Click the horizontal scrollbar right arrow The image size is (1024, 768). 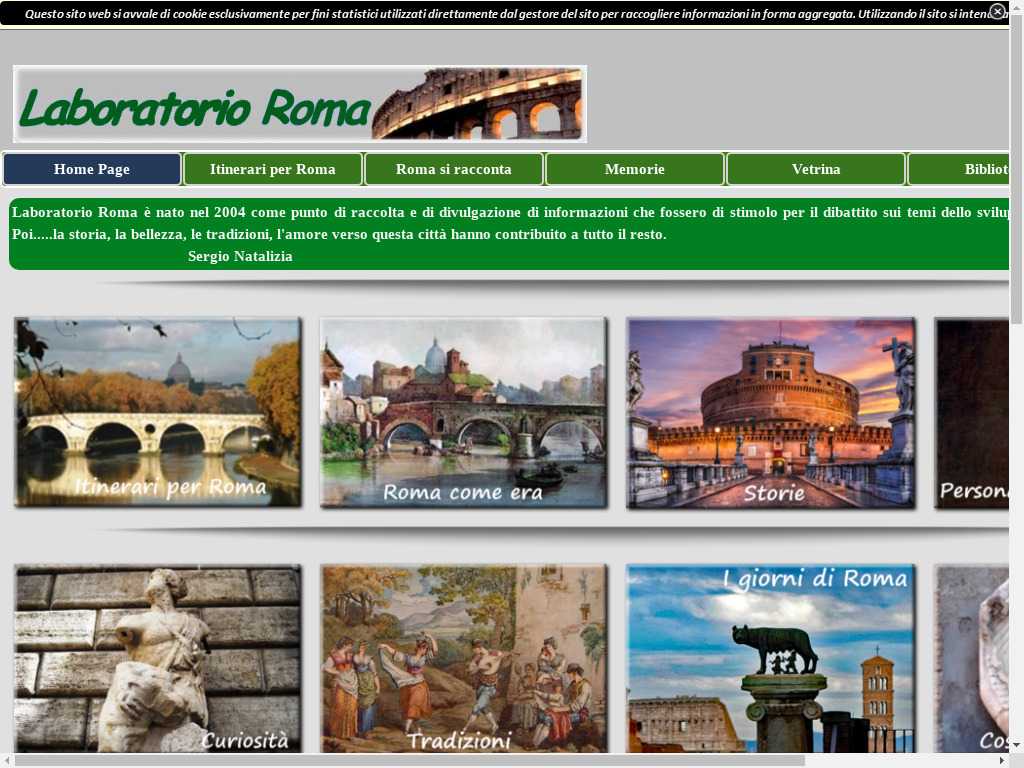click(x=1001, y=760)
